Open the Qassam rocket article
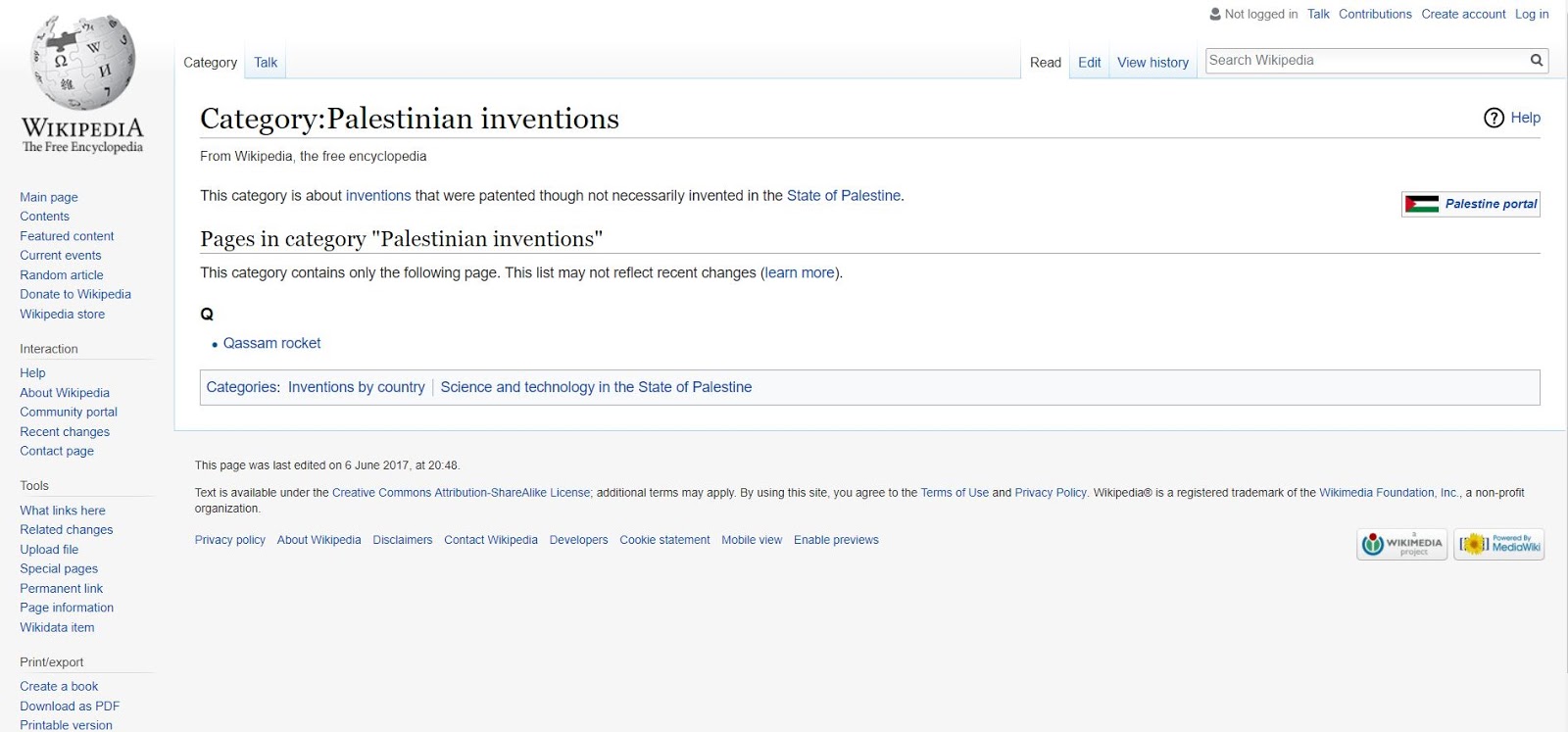 [271, 343]
